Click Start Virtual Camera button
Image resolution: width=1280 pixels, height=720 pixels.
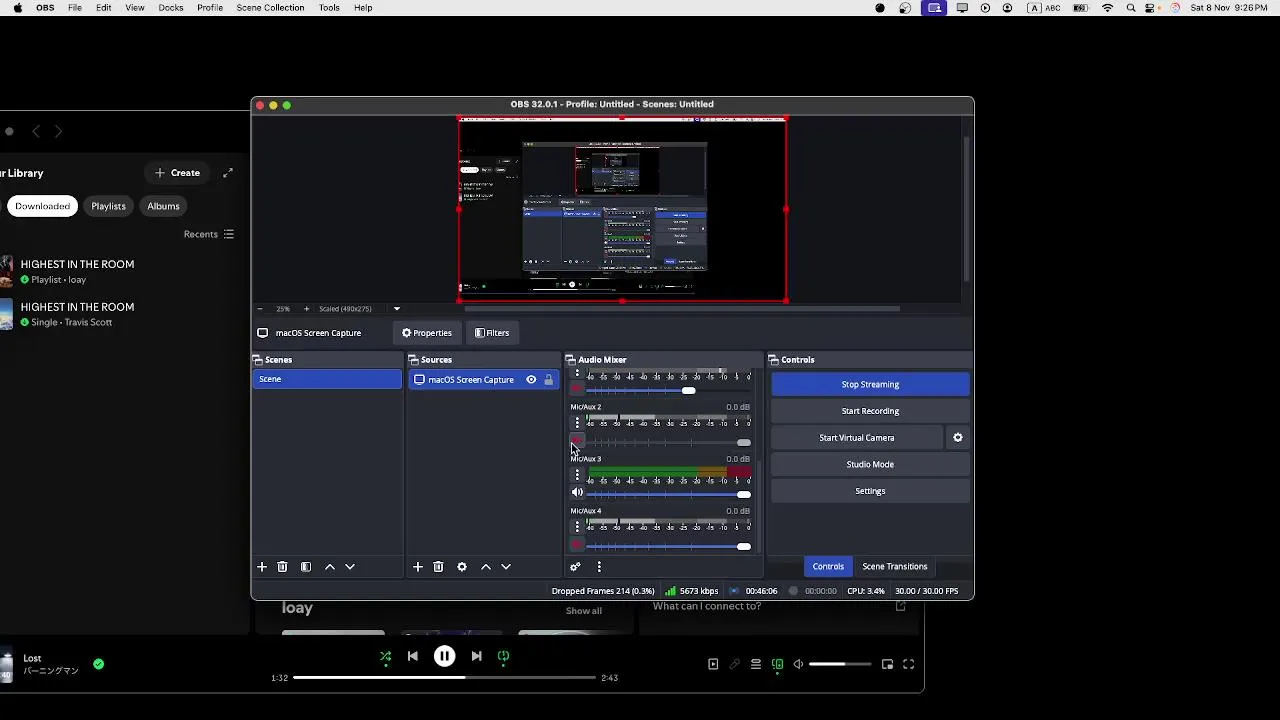[x=857, y=438]
